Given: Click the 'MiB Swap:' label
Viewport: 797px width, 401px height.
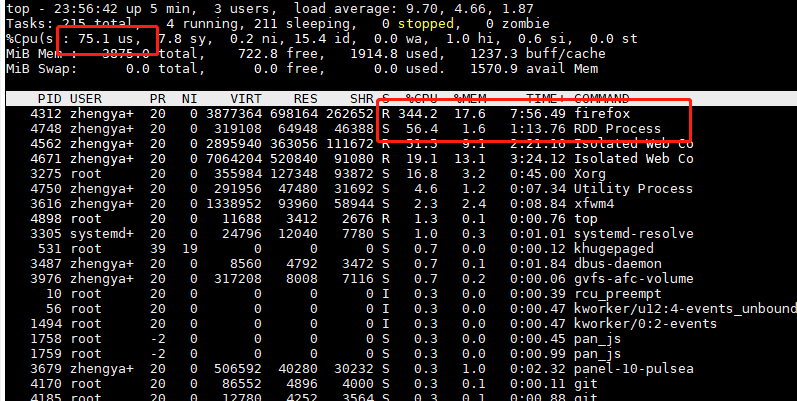Looking at the screenshot, I should click(x=42, y=69).
